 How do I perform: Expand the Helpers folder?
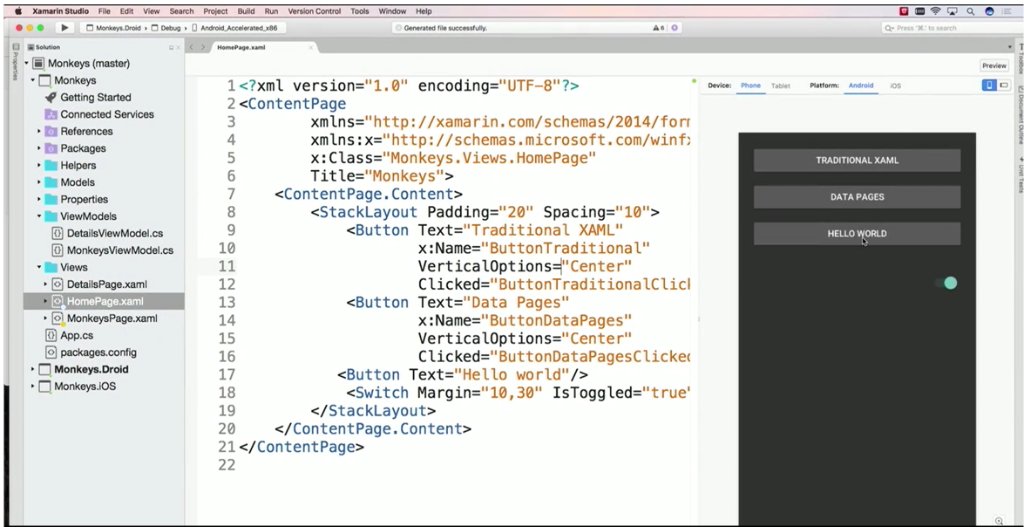click(x=39, y=165)
